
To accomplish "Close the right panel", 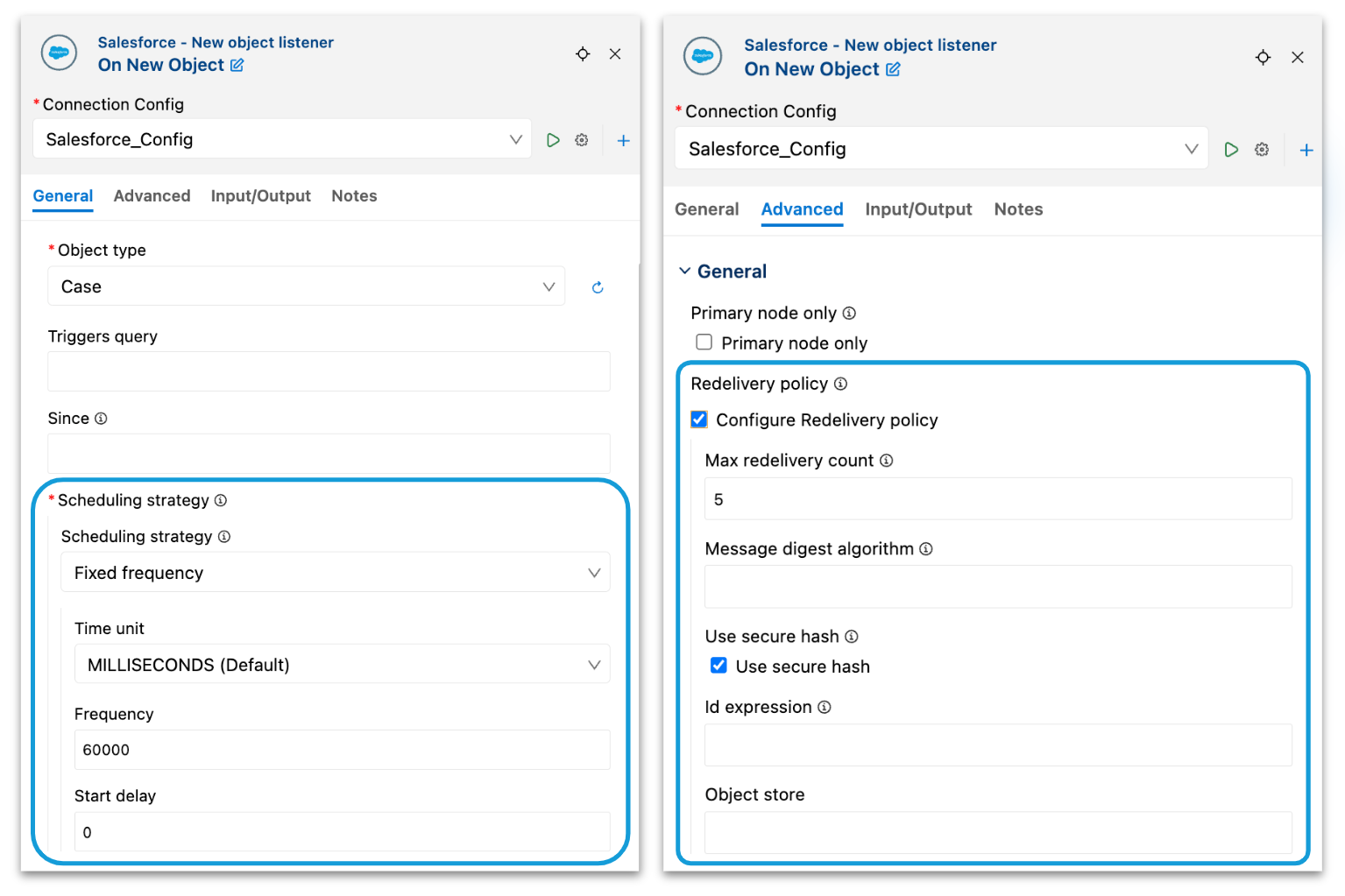I will (1298, 57).
